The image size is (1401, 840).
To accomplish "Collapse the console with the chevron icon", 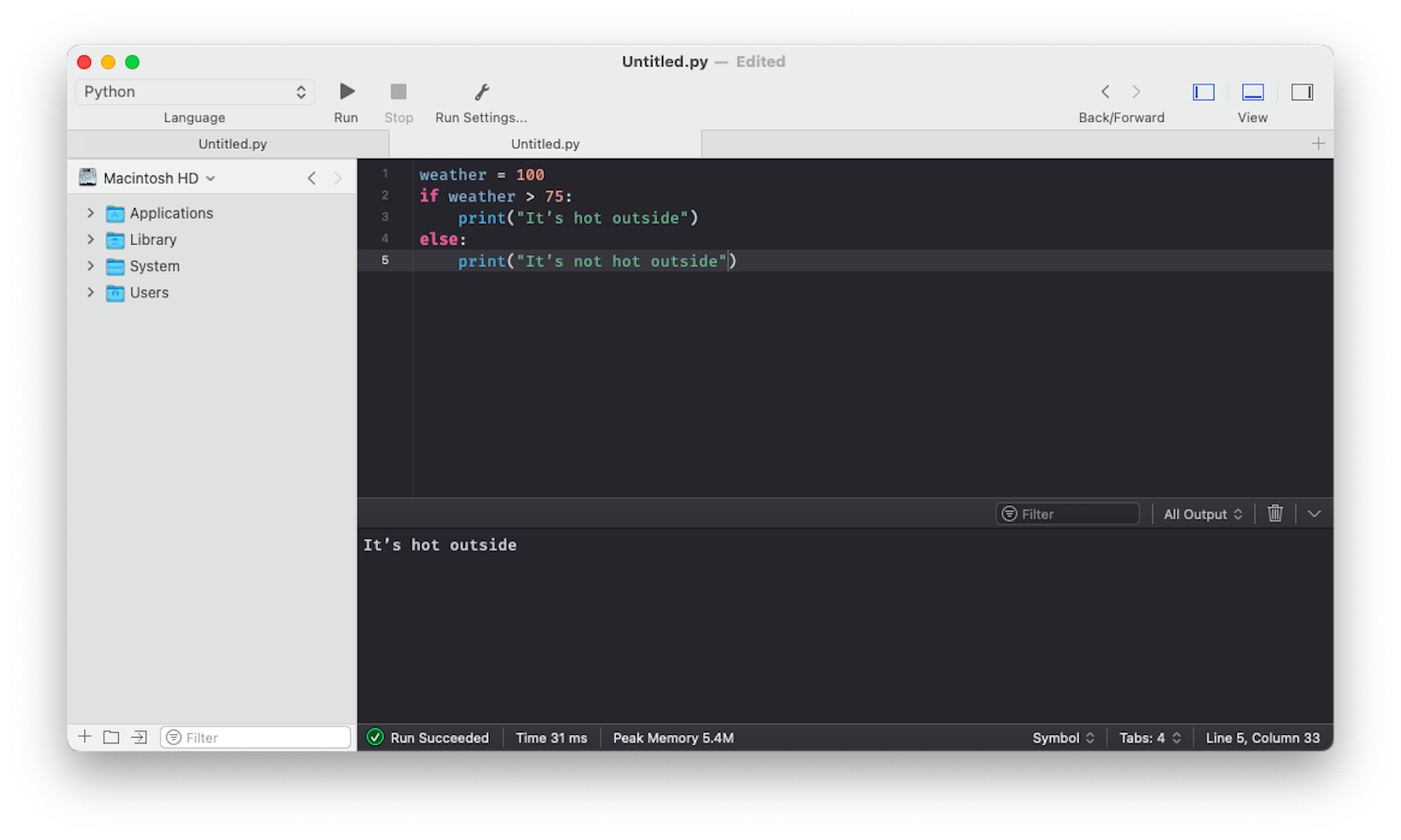I will pyautogui.click(x=1314, y=513).
